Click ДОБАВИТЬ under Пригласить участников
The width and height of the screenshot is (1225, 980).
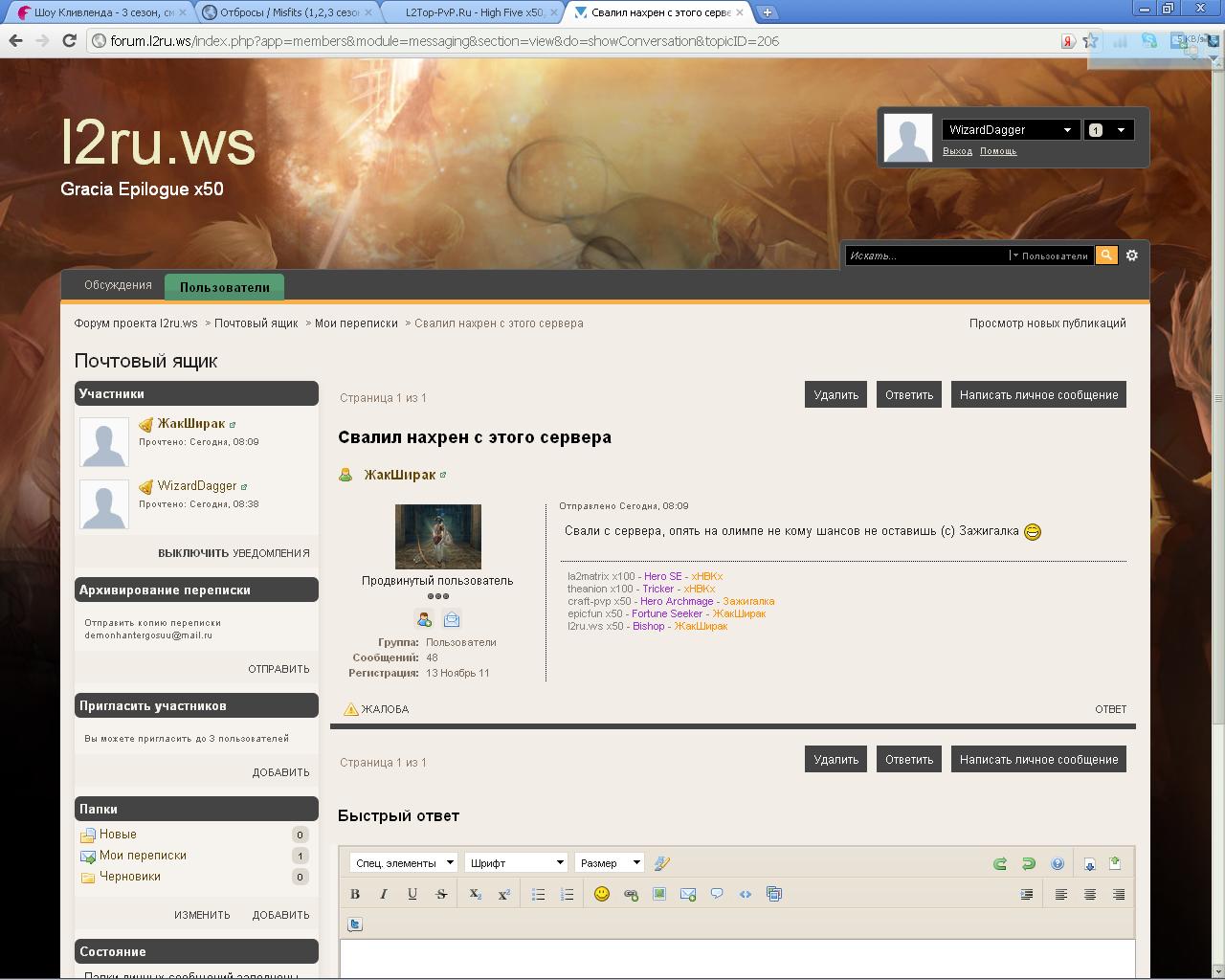[281, 772]
